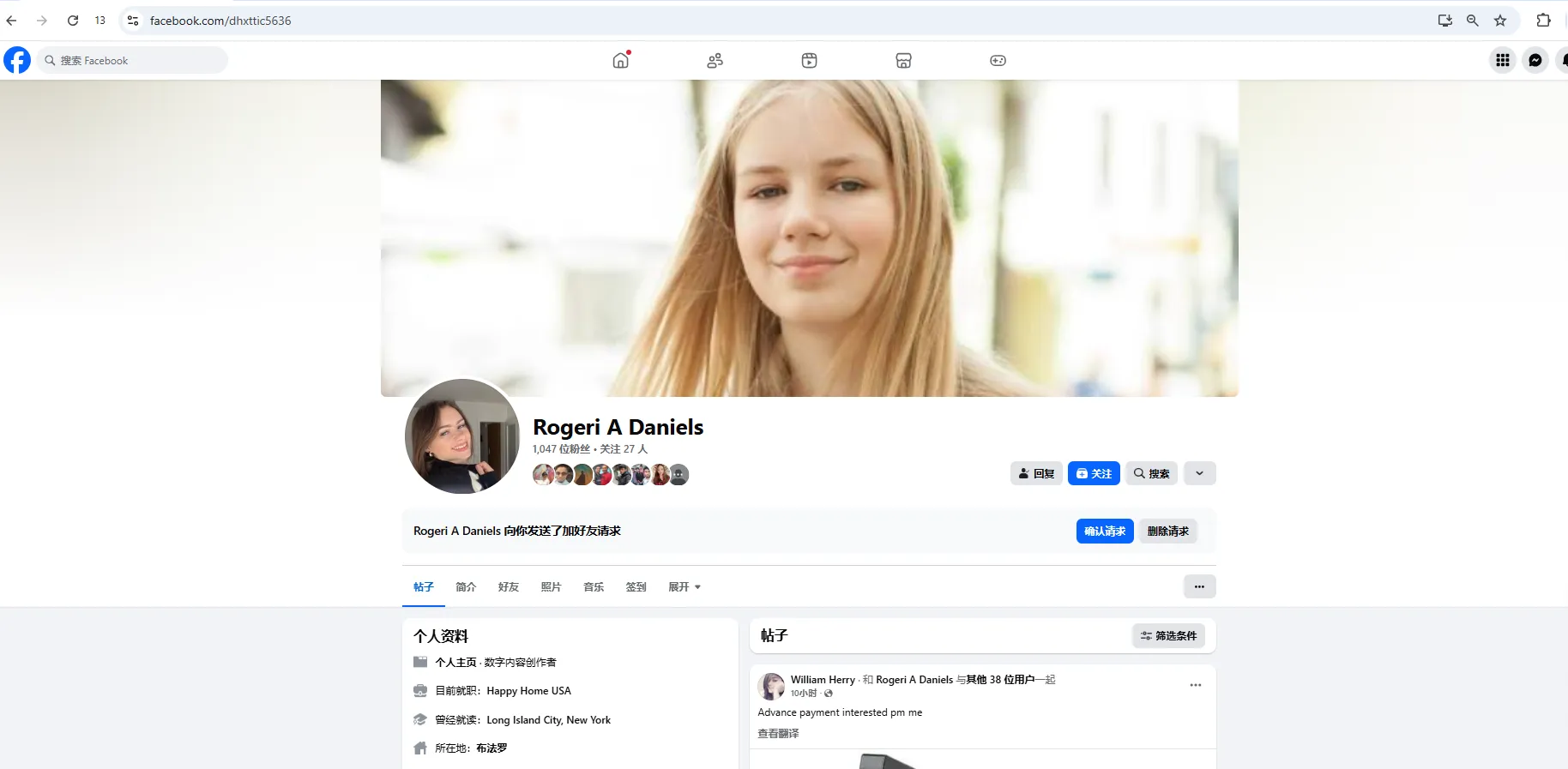Image resolution: width=1568 pixels, height=769 pixels.
Task: Click the 回复 button on the profile
Action: coord(1036,473)
